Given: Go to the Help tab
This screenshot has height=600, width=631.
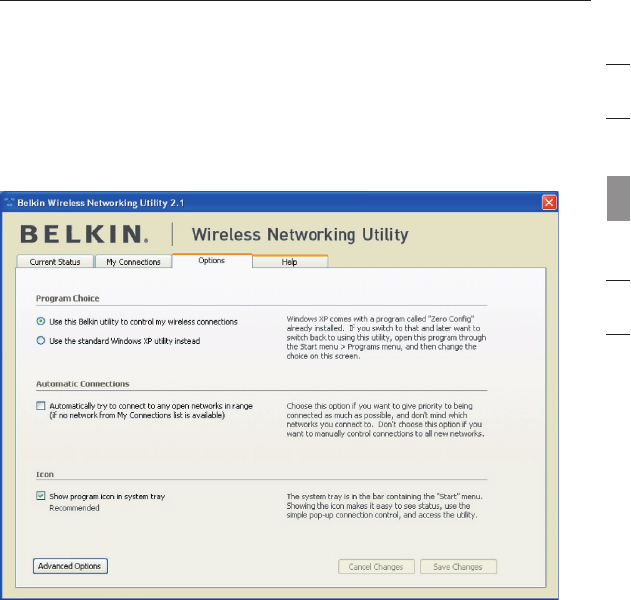Looking at the screenshot, I should tap(289, 262).
